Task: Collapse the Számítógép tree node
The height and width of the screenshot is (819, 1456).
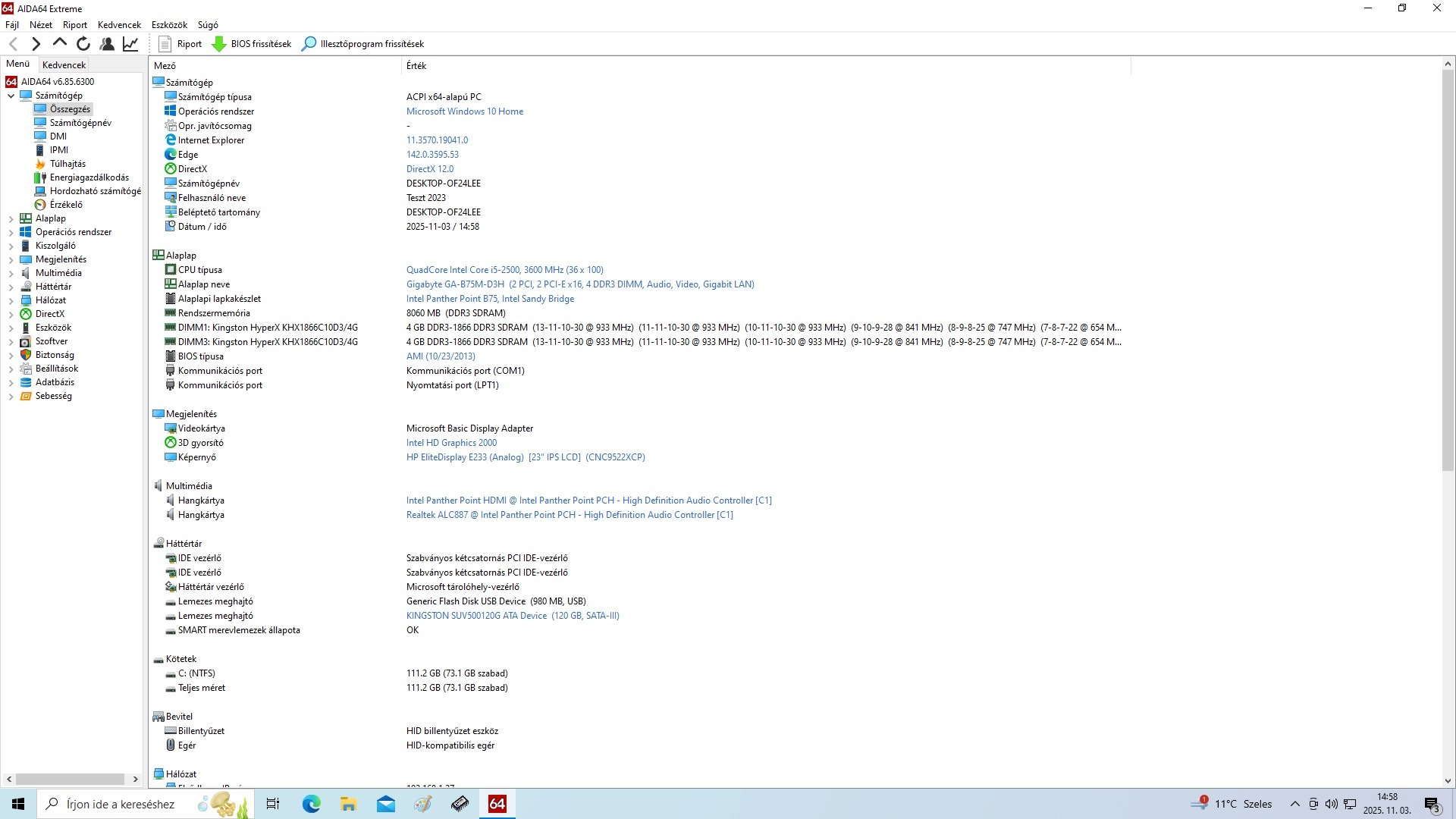Action: (11, 96)
